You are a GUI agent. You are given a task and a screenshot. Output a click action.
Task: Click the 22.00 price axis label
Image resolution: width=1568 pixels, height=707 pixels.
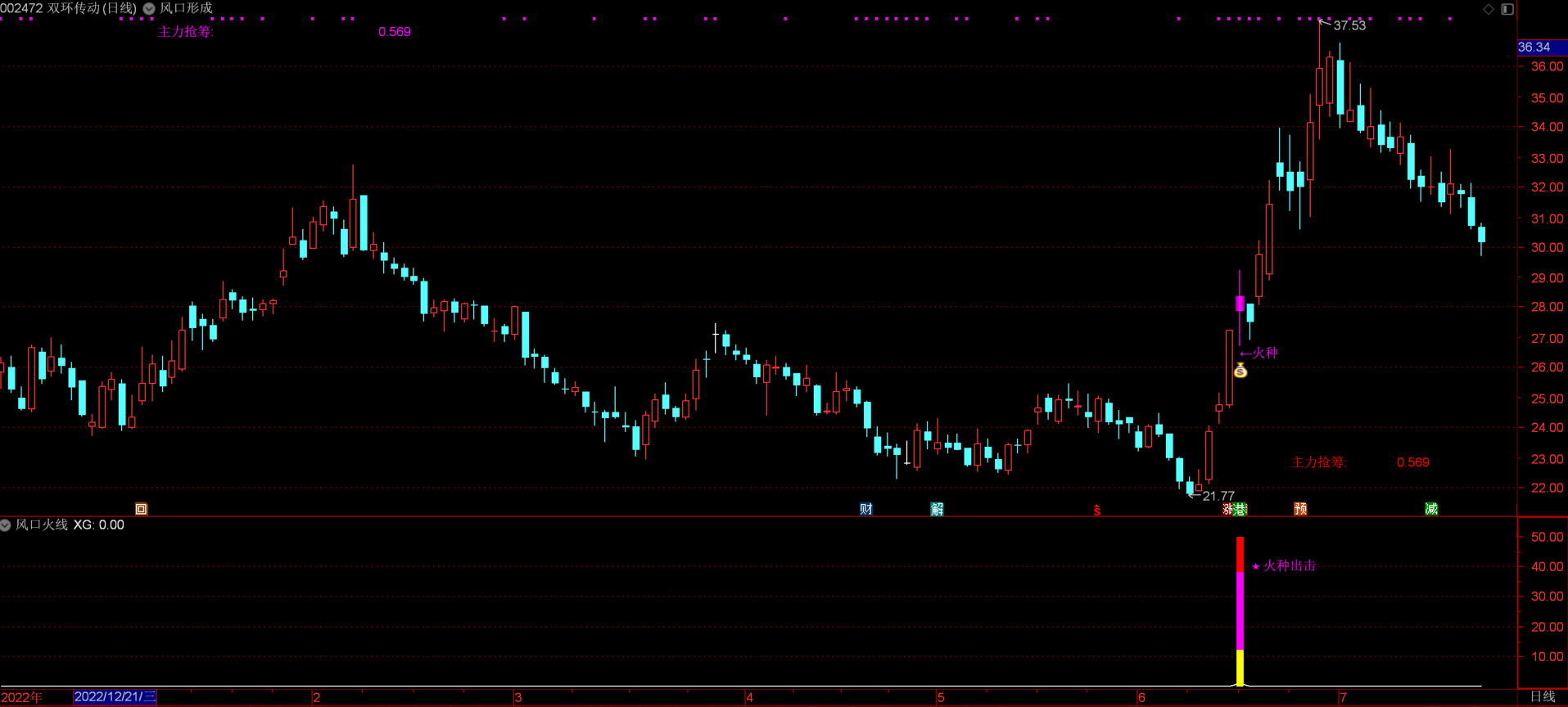[x=1547, y=489]
